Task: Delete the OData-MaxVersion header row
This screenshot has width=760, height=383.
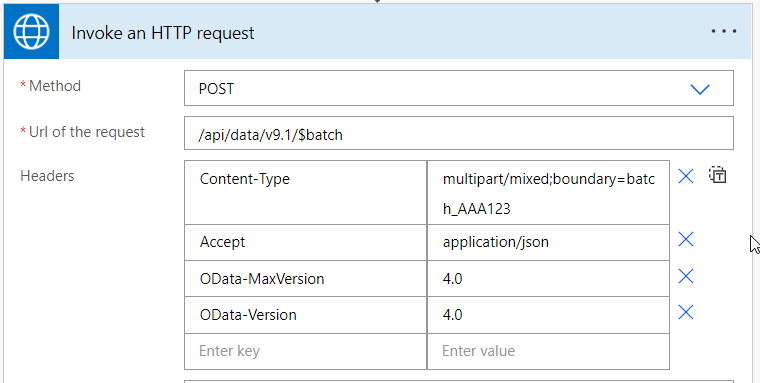Action: [x=686, y=276]
